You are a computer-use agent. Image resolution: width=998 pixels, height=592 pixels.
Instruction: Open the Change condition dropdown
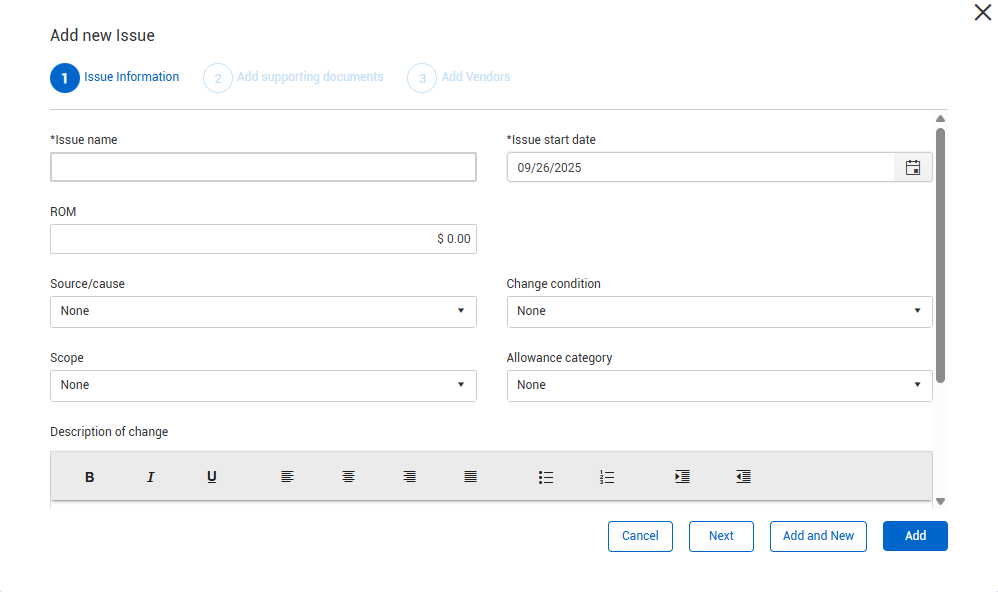pos(719,311)
